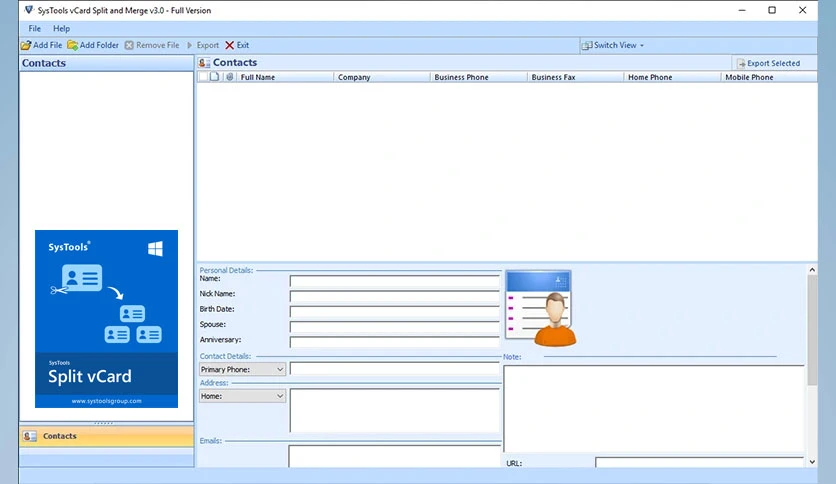Open the Primary Phone dropdown
Screen dimensions: 836x484
click(x=242, y=369)
